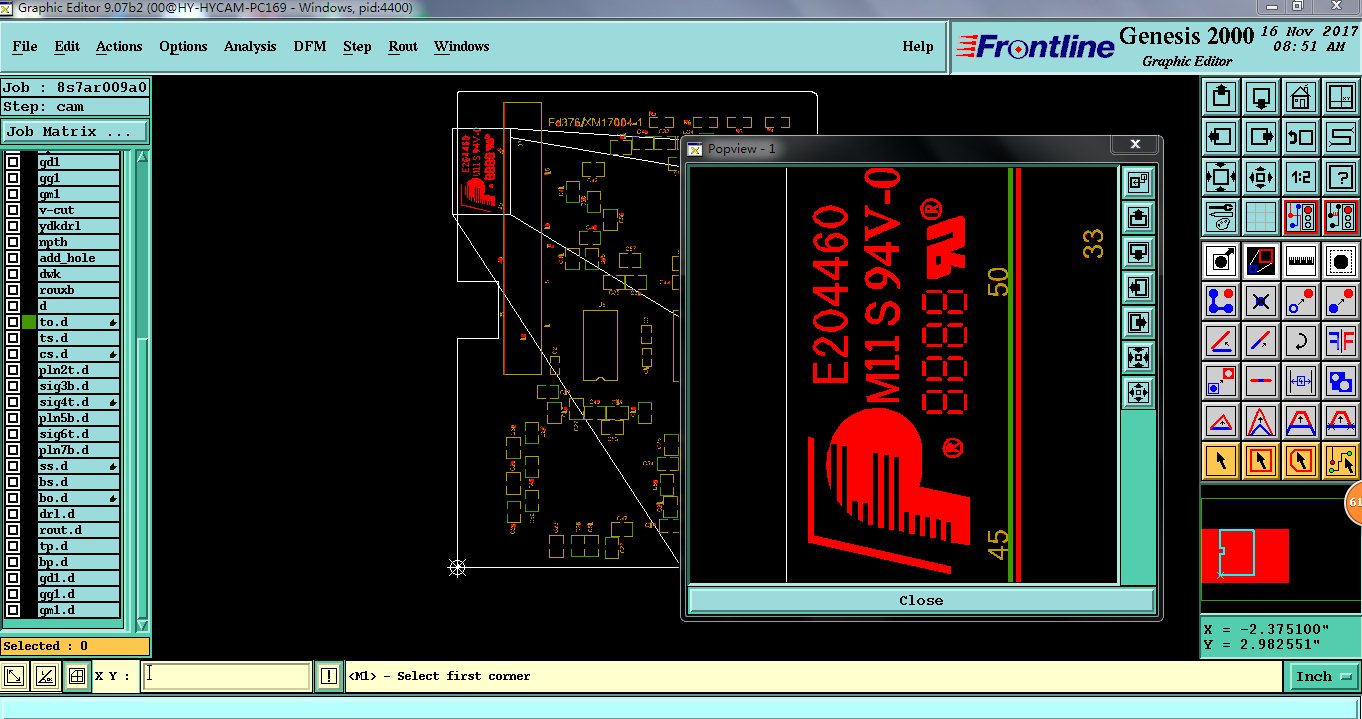Open the Help menu
The height and width of the screenshot is (719, 1362).
click(x=918, y=46)
